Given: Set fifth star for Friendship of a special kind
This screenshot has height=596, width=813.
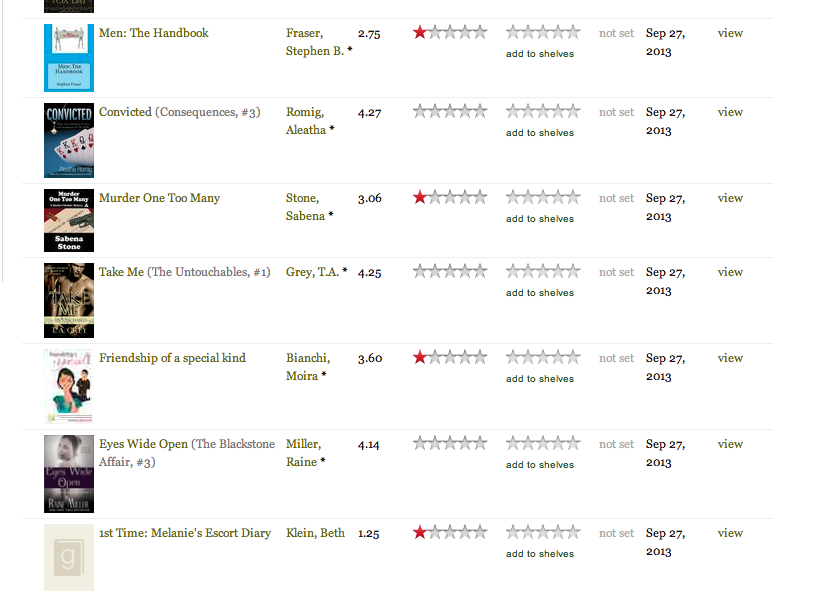Looking at the screenshot, I should [481, 357].
